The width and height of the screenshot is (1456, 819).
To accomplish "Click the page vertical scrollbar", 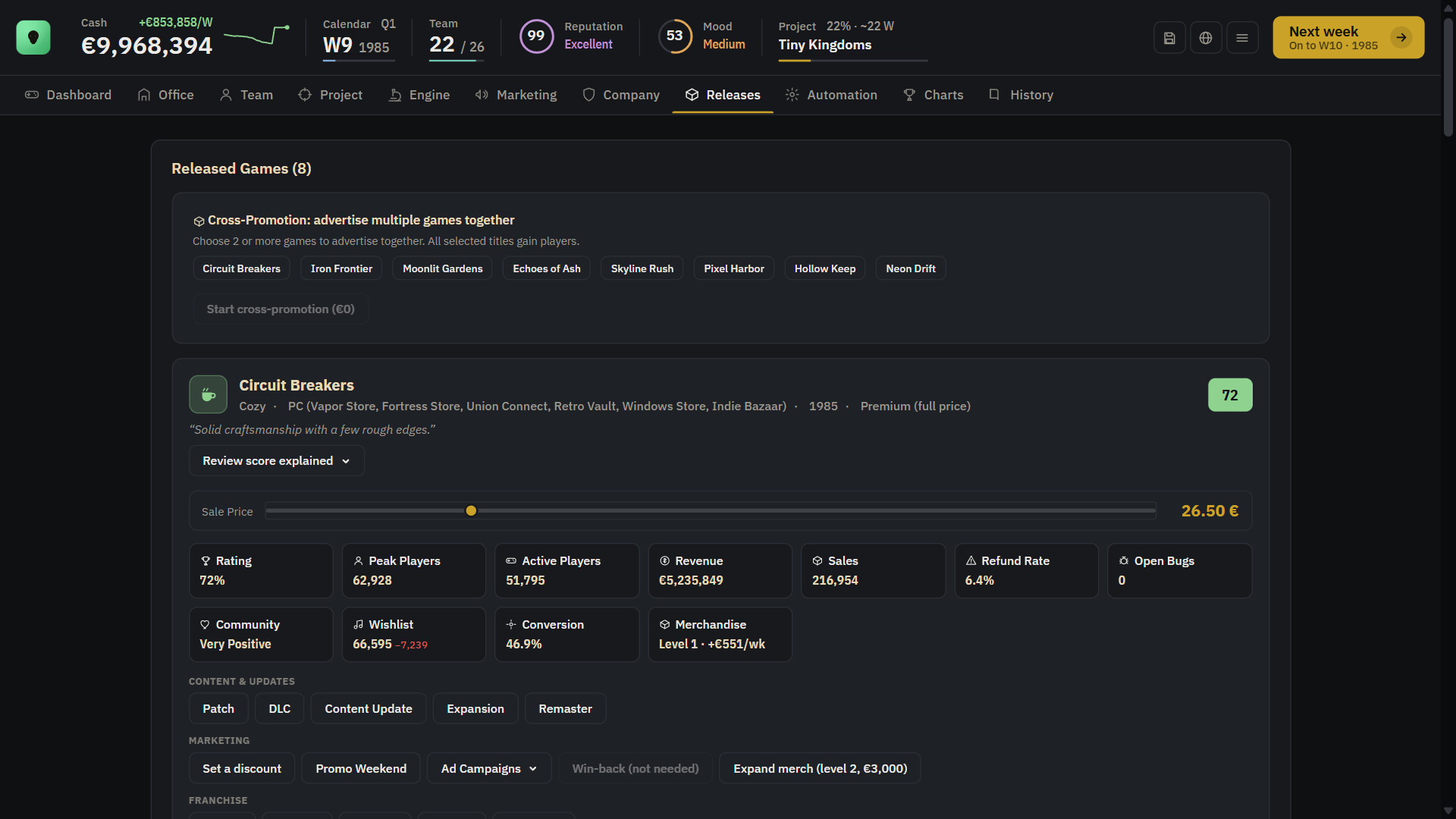I will click(x=1448, y=76).
